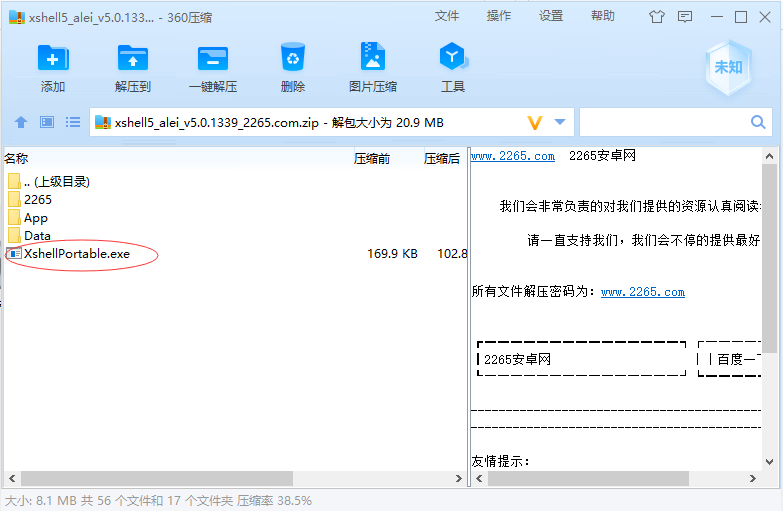Go up one level with the arrow icon
This screenshot has width=783, height=511.
coord(21,122)
